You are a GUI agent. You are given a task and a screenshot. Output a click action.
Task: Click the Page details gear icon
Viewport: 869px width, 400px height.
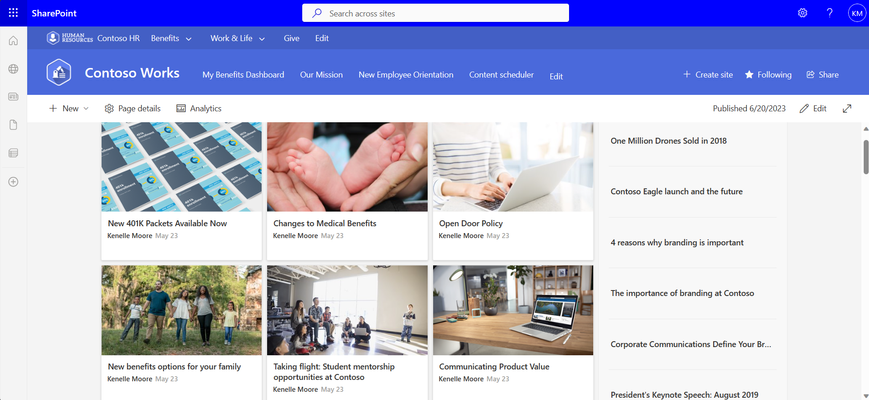tap(109, 109)
